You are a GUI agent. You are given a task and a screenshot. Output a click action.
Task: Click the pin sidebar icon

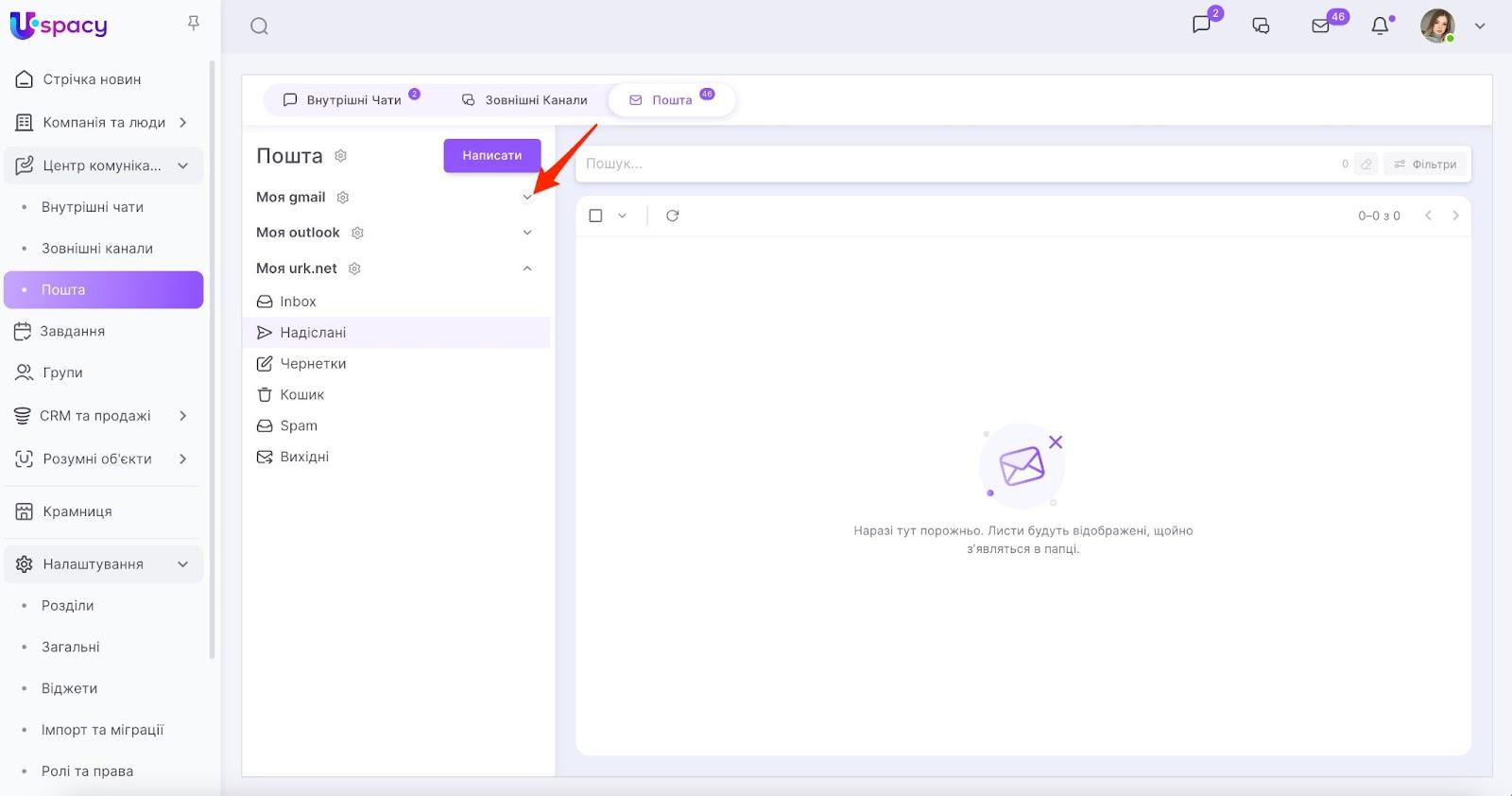click(194, 23)
